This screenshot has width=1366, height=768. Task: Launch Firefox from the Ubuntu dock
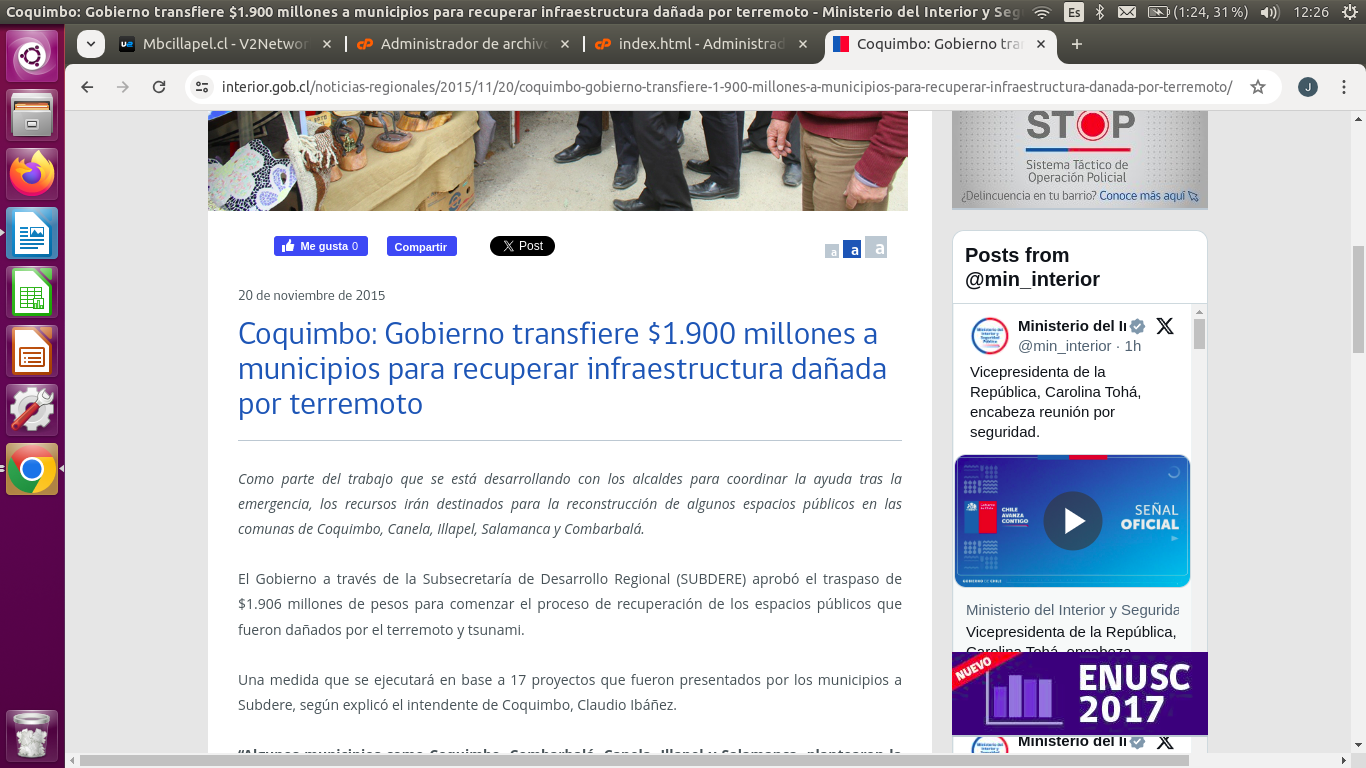(32, 174)
